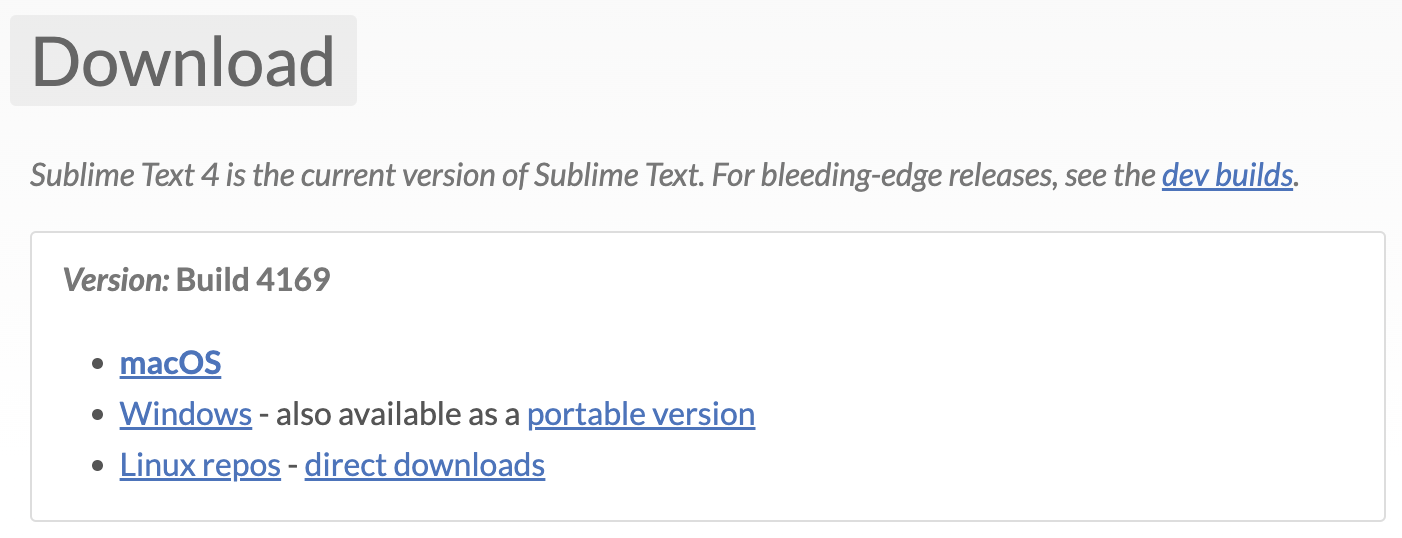Viewport: 1402px width, 538px height.
Task: Open the Linux repos link
Action: click(x=200, y=465)
